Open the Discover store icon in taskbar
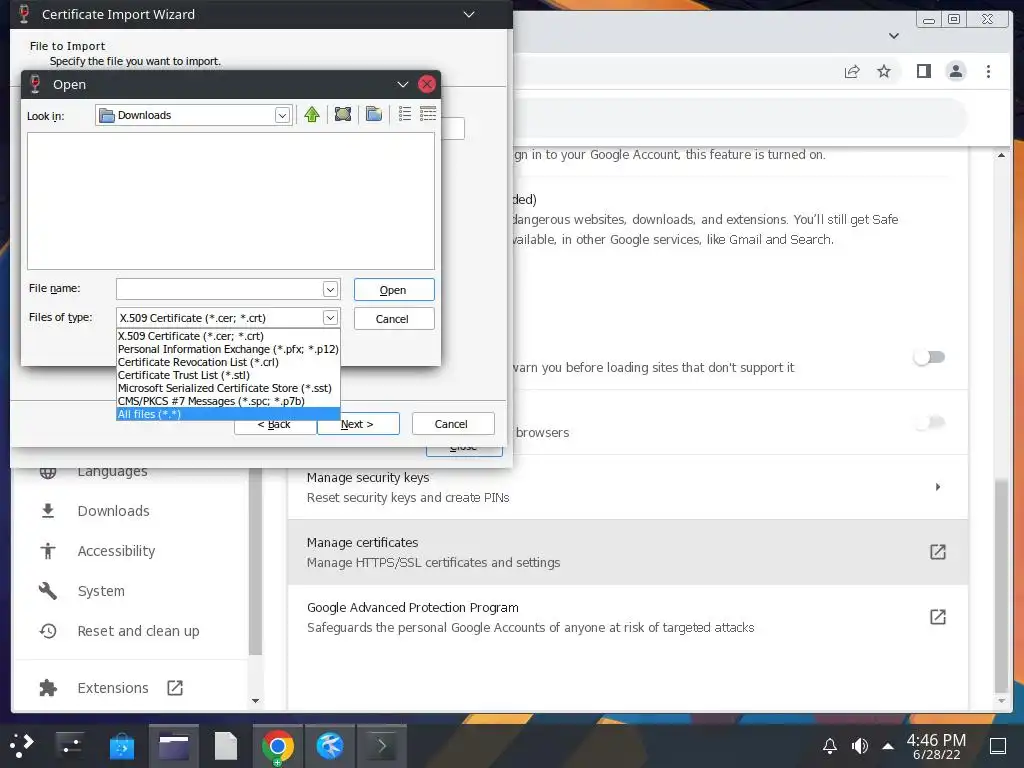The image size is (1024, 768). [121, 746]
